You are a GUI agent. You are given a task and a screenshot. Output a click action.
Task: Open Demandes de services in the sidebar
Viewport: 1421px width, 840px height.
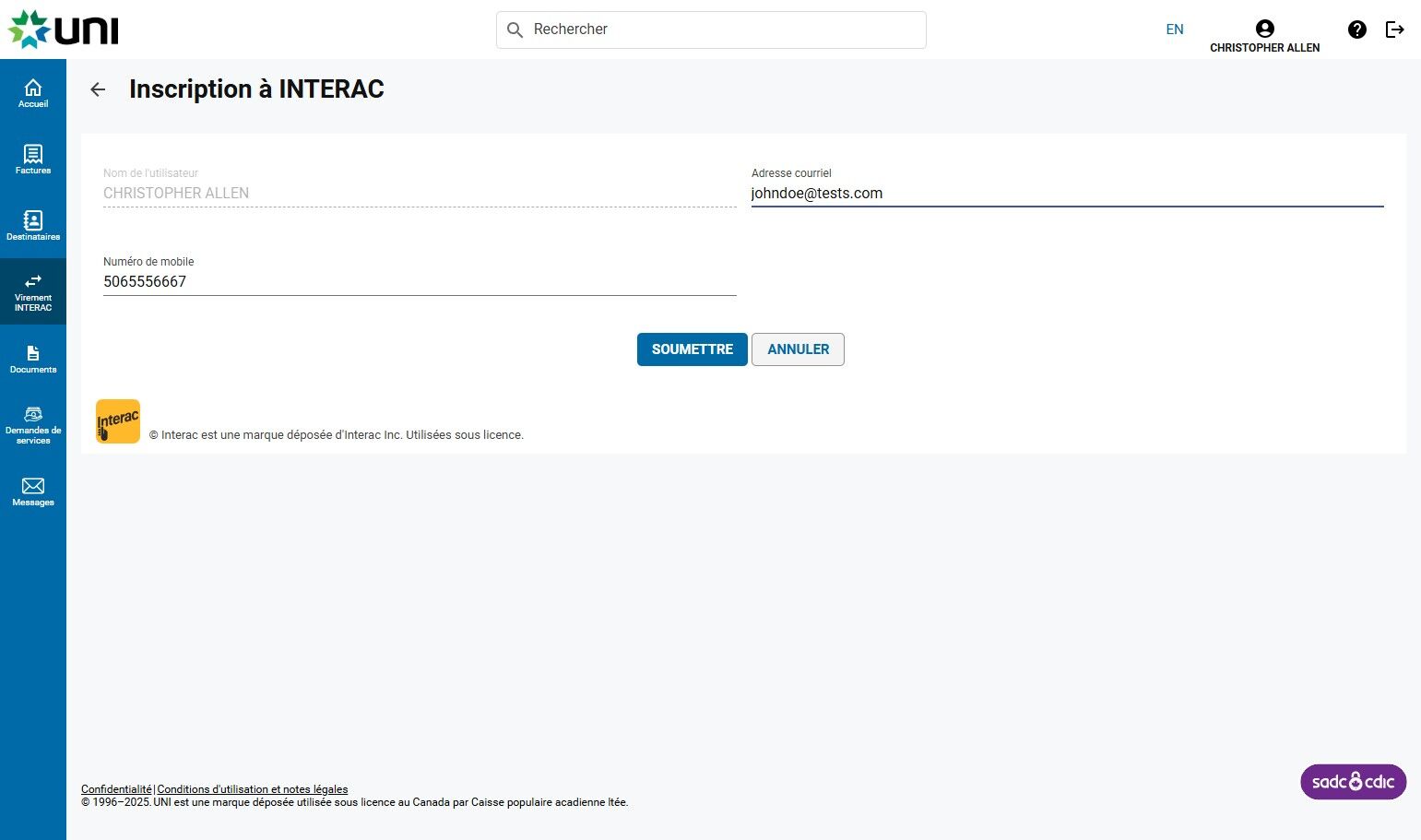point(33,425)
